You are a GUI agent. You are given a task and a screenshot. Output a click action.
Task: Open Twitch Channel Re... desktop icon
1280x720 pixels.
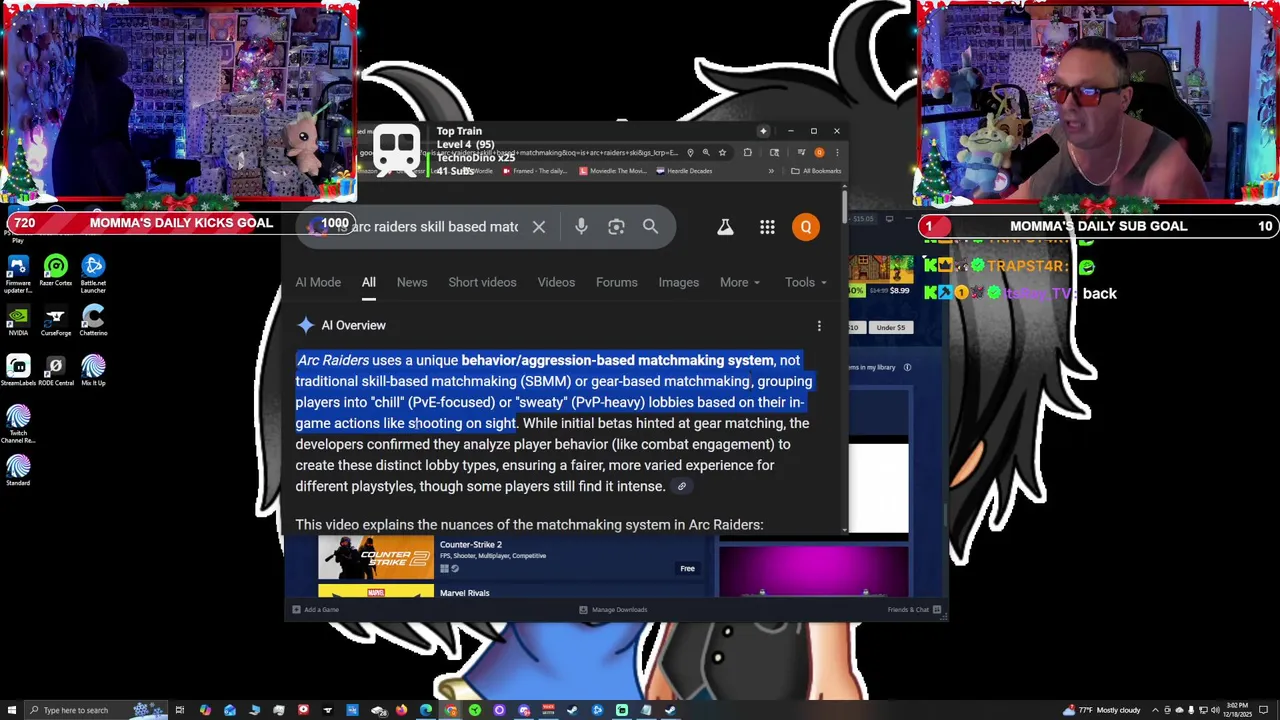click(18, 424)
